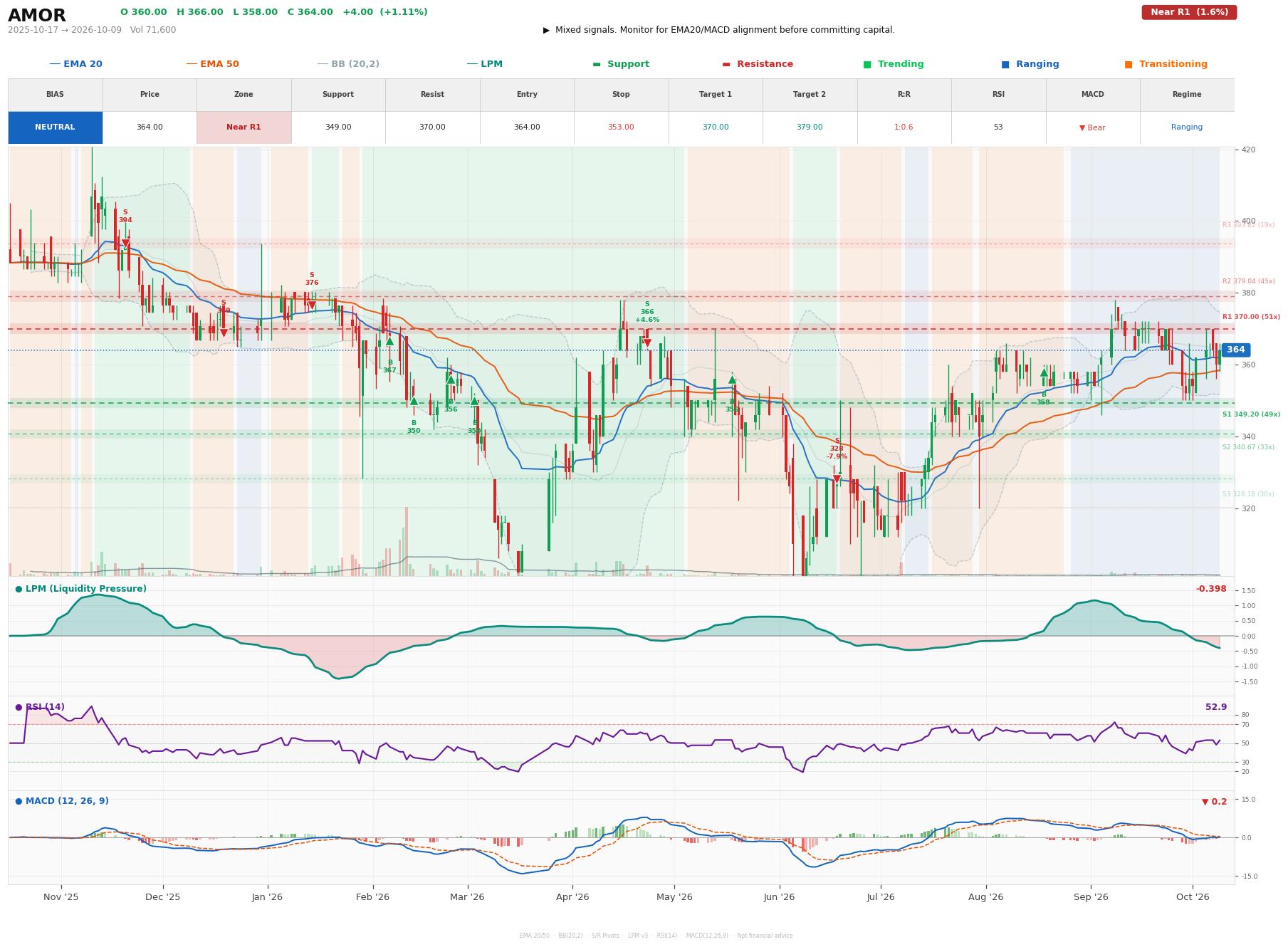Click the LPM reading -0.398
Screen dimensions: 1288x947
tap(1211, 589)
